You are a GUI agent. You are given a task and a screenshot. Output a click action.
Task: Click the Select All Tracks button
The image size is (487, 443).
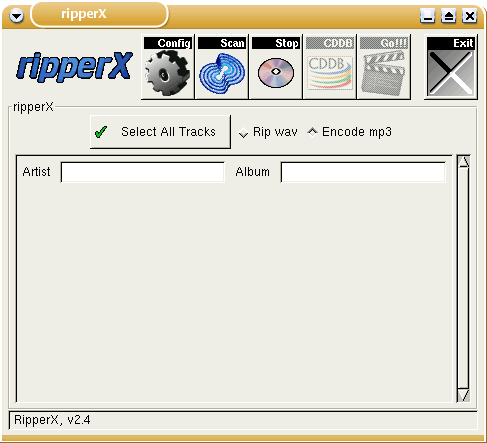(160, 132)
